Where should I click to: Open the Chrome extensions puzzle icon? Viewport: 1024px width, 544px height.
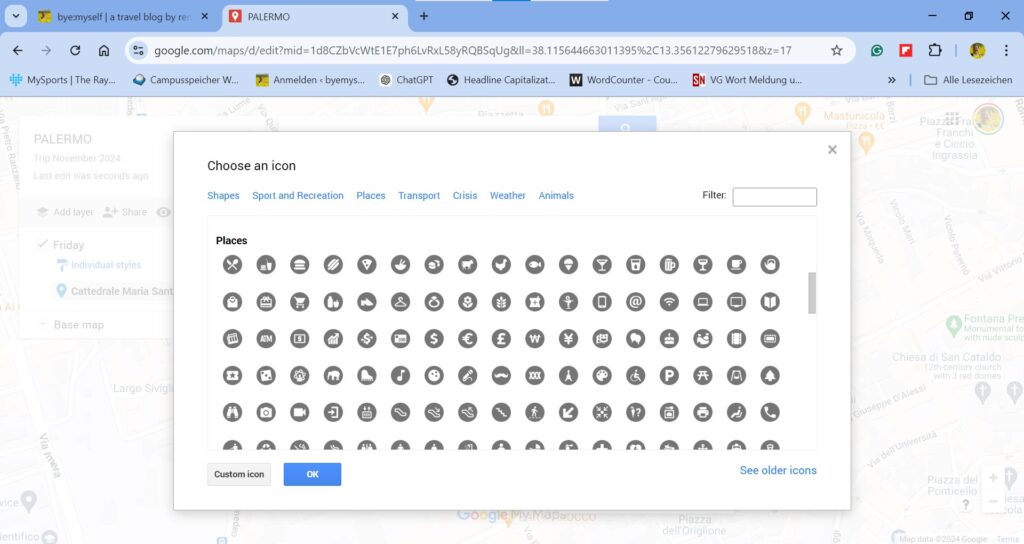(x=935, y=50)
